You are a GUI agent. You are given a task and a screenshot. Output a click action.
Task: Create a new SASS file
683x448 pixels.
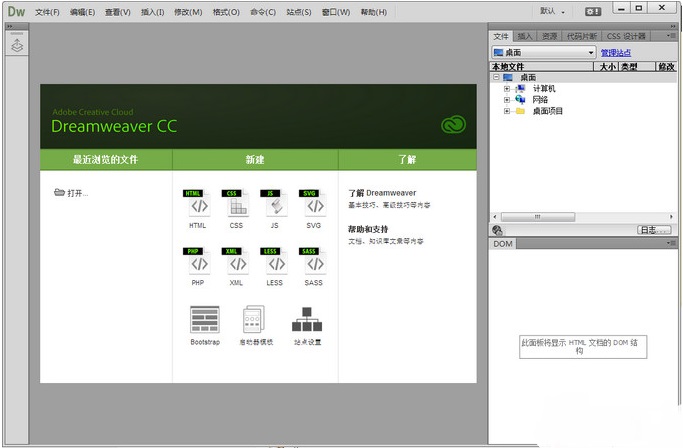point(315,263)
